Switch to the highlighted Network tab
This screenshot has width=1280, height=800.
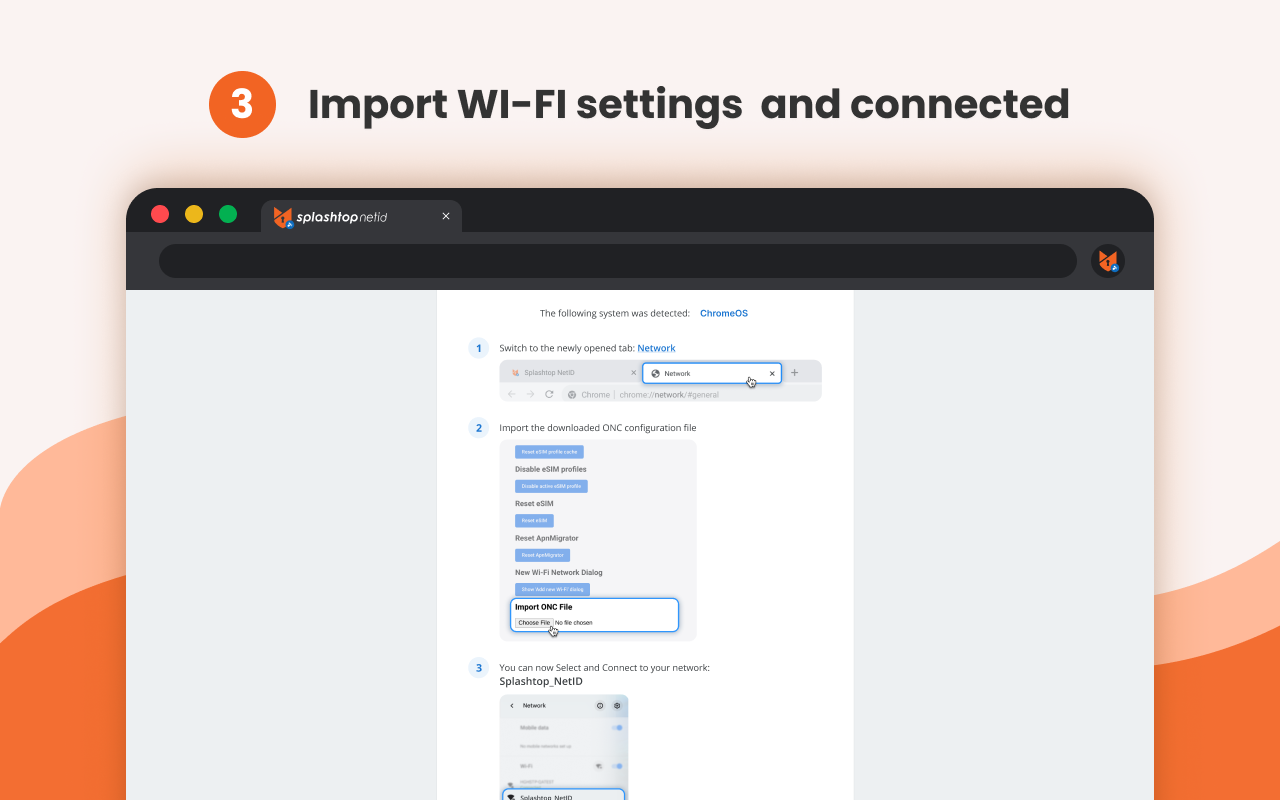pyautogui.click(x=712, y=373)
